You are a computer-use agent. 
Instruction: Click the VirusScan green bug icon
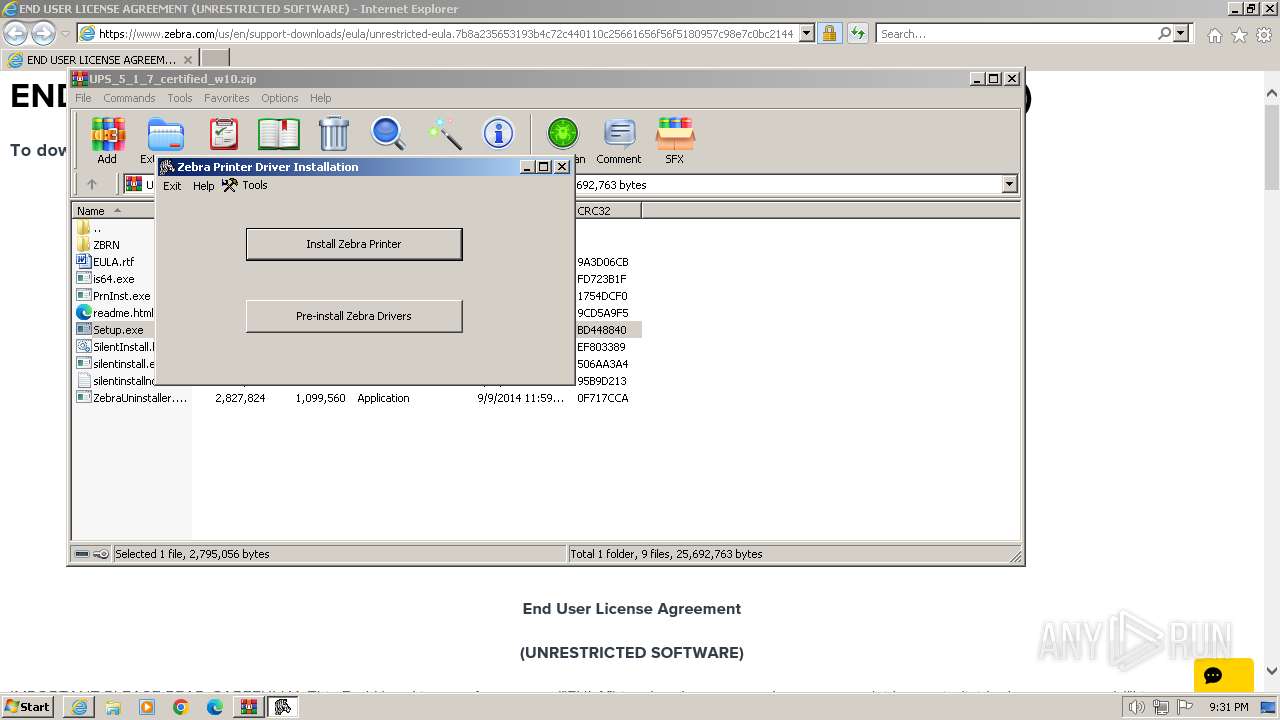click(x=563, y=134)
